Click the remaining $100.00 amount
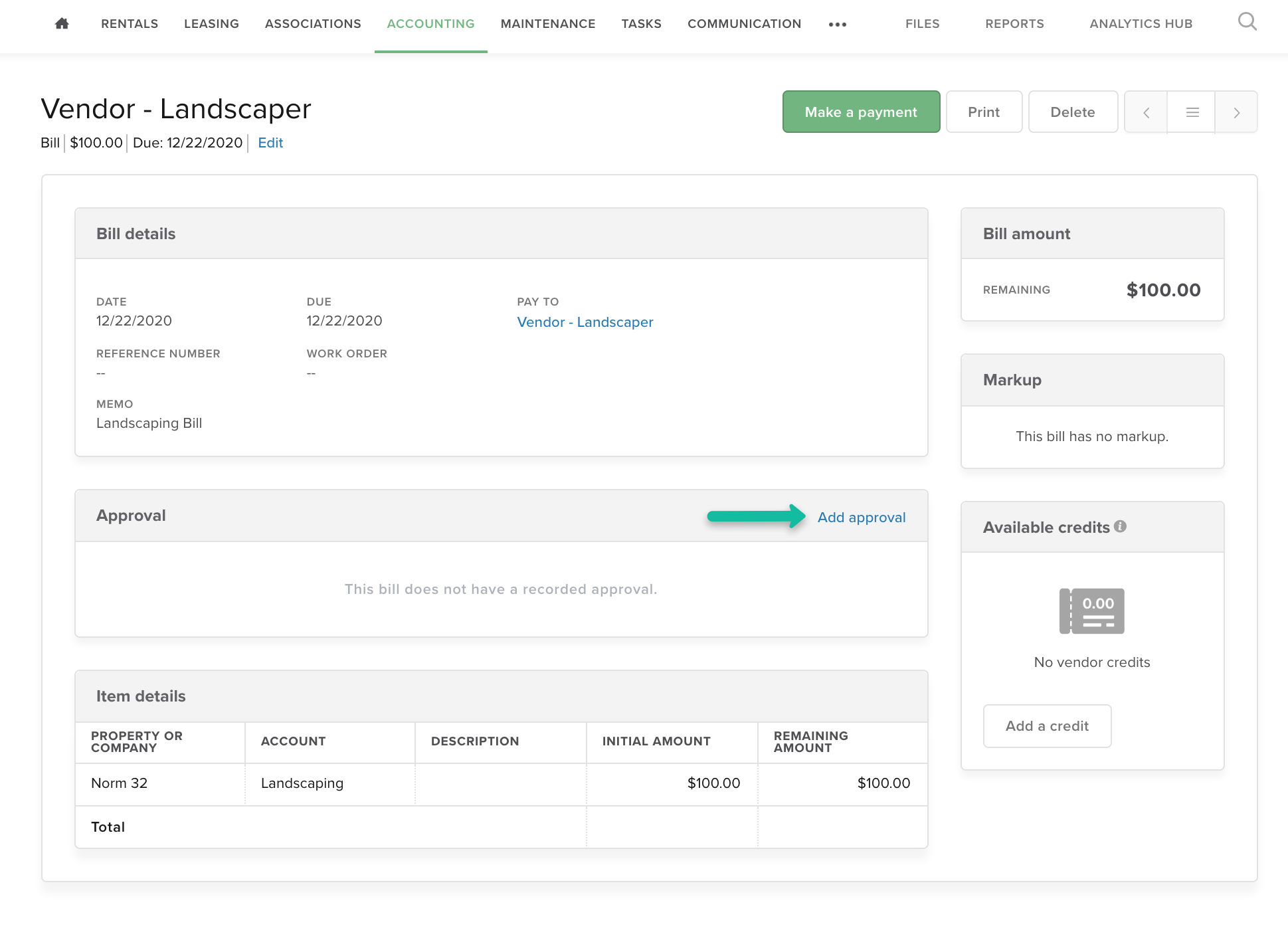This screenshot has width=1288, height=946. (x=1163, y=290)
